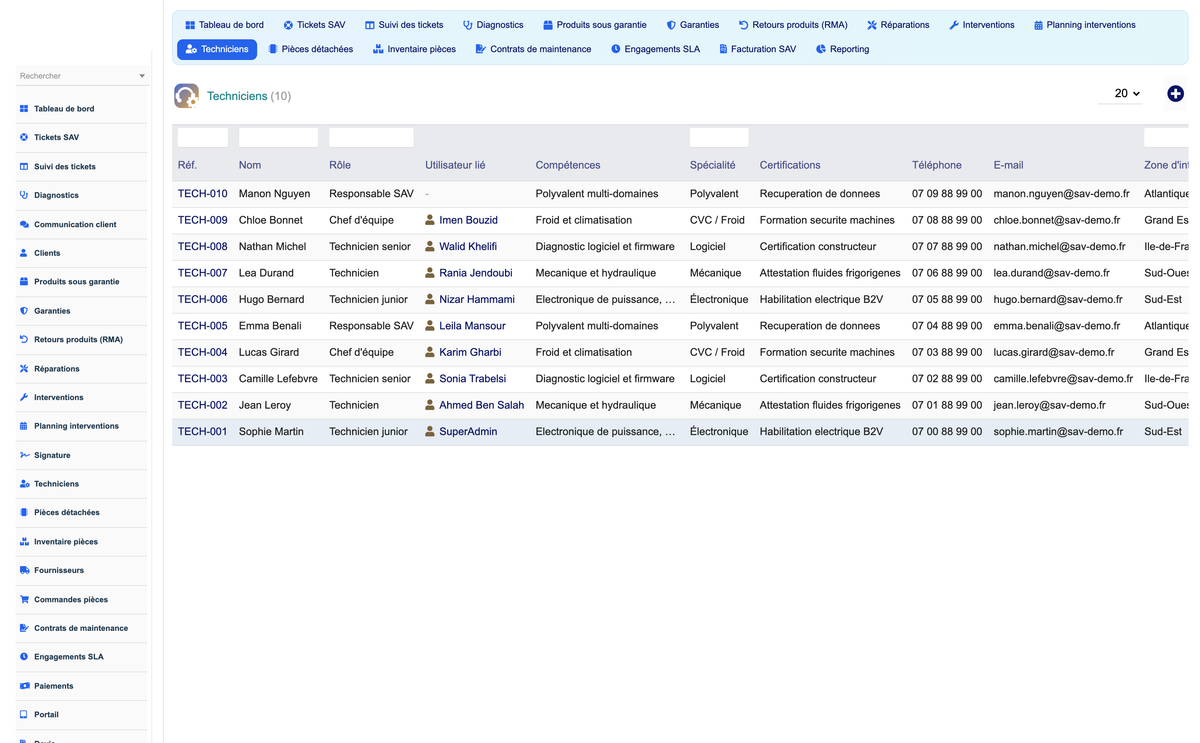This screenshot has width=1200, height=743.
Task: Click the Pièces détachées sidebar icon
Action: [24, 513]
